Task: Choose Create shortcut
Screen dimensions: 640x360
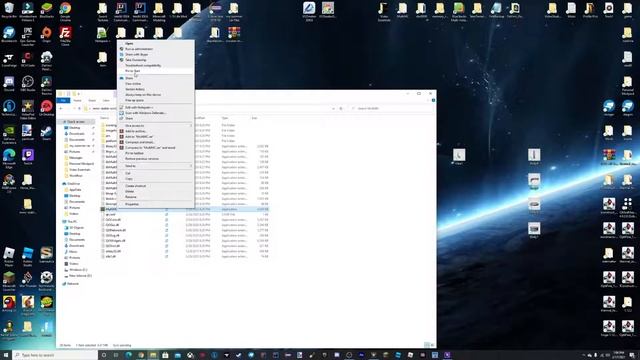Action: coord(155,186)
